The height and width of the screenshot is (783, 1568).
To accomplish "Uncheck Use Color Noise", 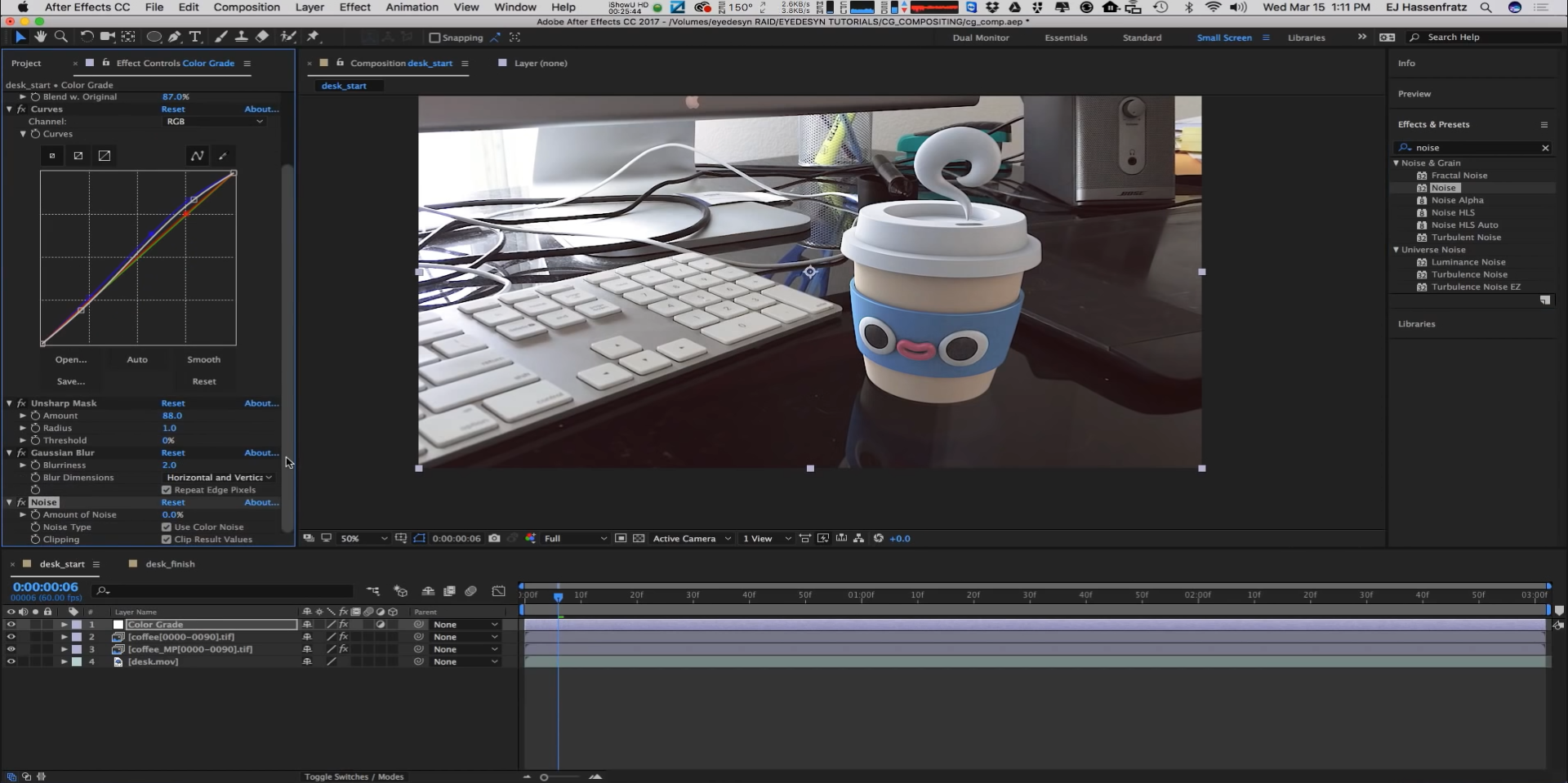I will pos(167,527).
